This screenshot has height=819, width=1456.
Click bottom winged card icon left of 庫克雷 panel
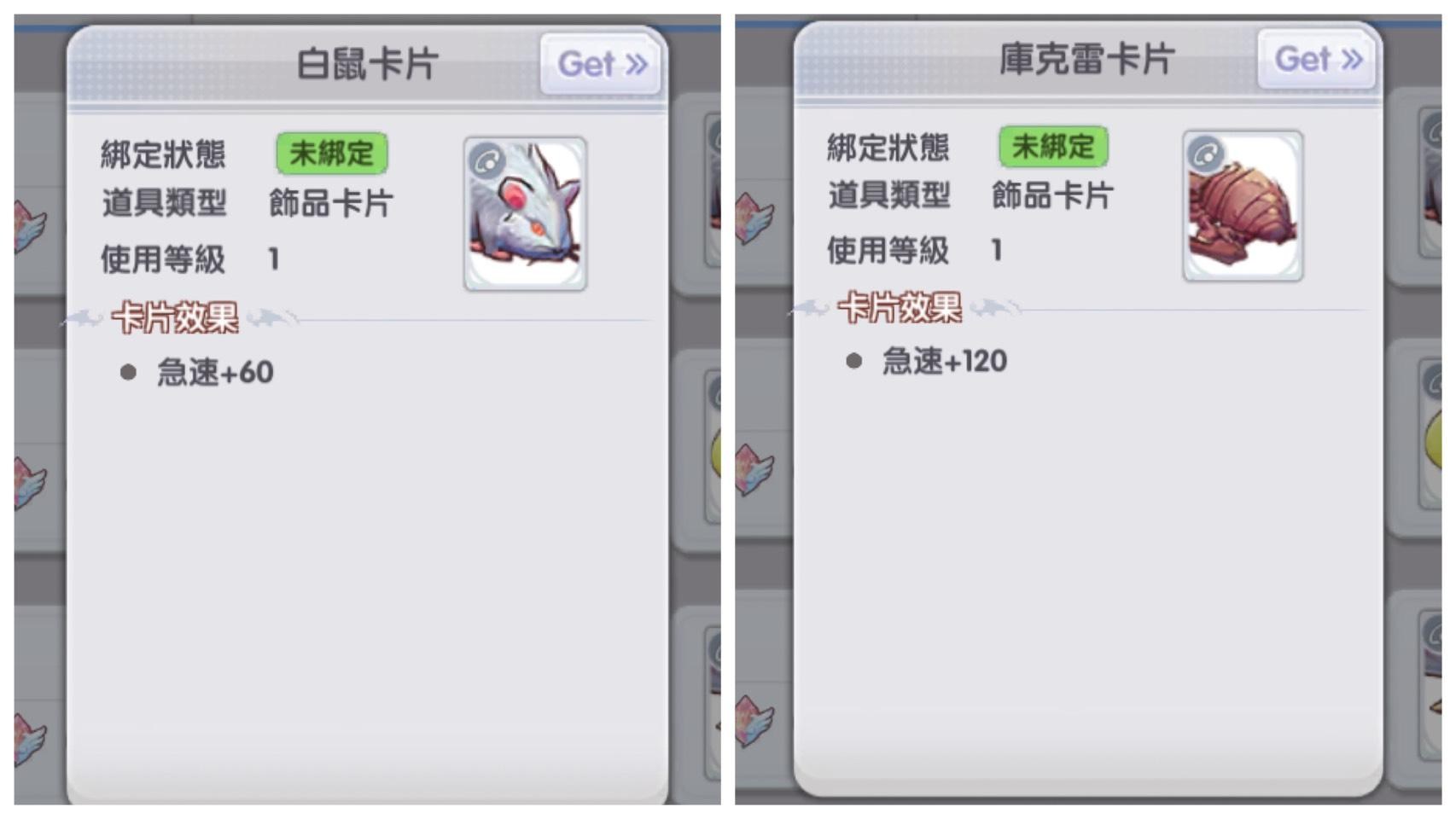click(754, 722)
